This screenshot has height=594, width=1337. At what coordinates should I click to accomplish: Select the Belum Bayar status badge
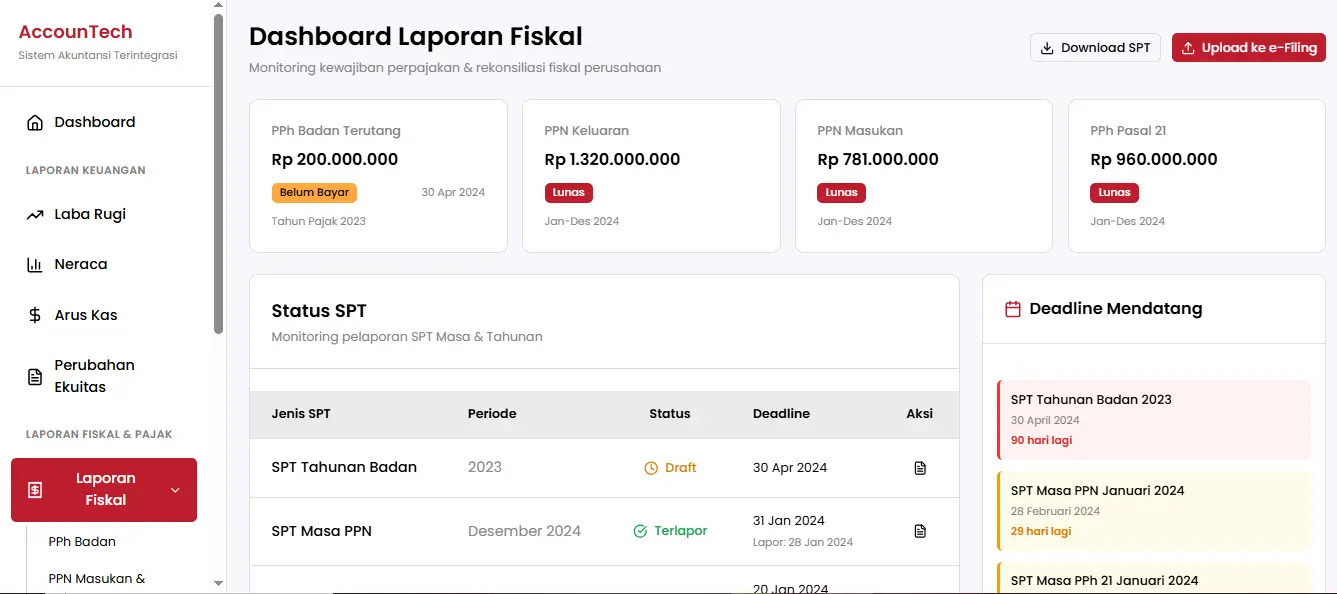(x=314, y=193)
